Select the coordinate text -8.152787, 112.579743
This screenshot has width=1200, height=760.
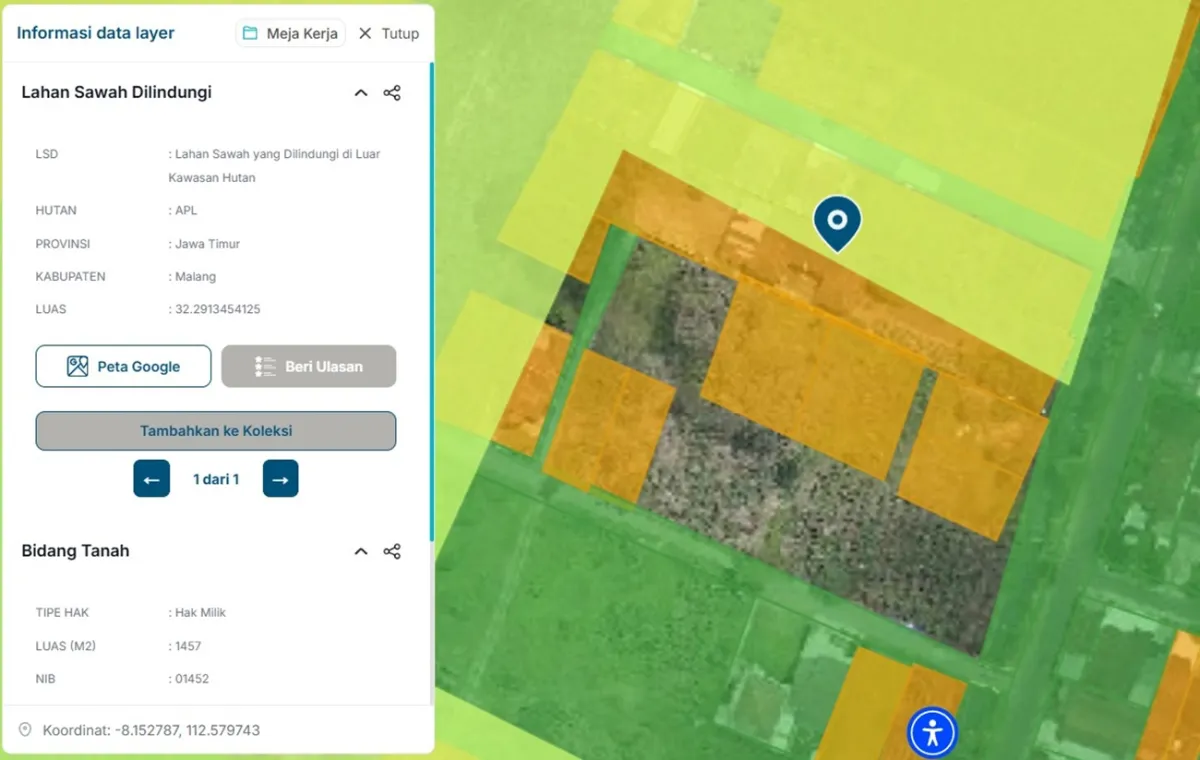tap(187, 730)
